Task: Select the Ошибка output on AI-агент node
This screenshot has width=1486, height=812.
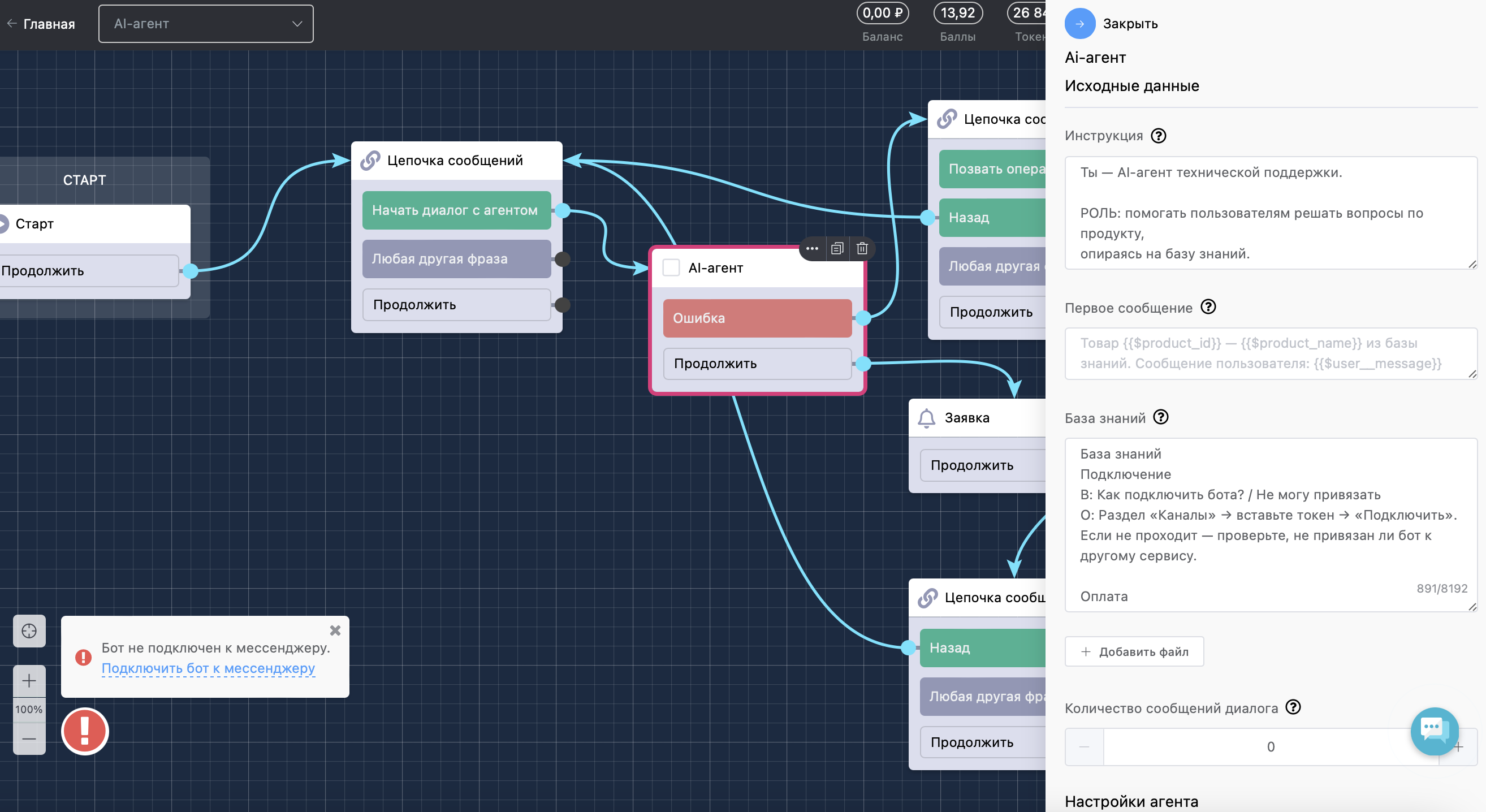Action: (757, 318)
